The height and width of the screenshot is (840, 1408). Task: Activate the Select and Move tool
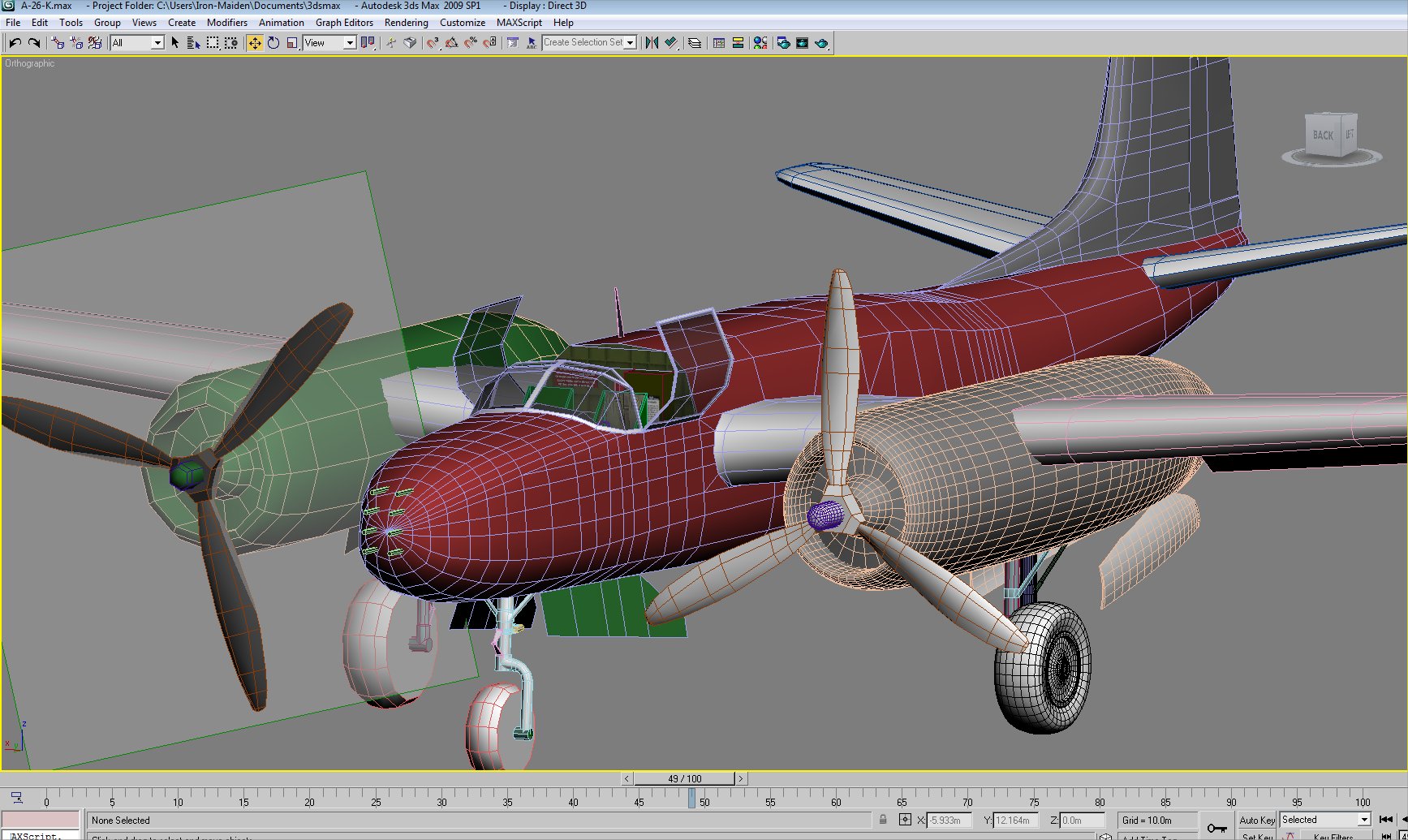coord(255,43)
